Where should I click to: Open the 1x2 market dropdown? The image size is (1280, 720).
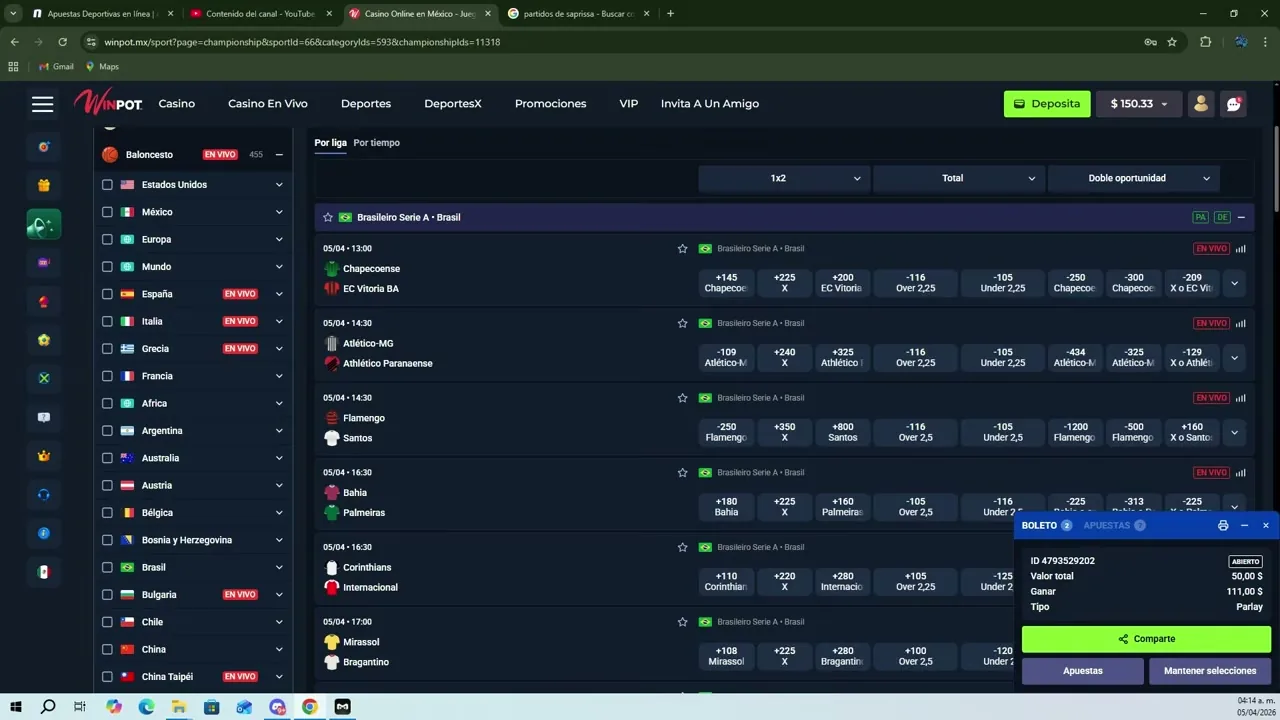tap(783, 178)
